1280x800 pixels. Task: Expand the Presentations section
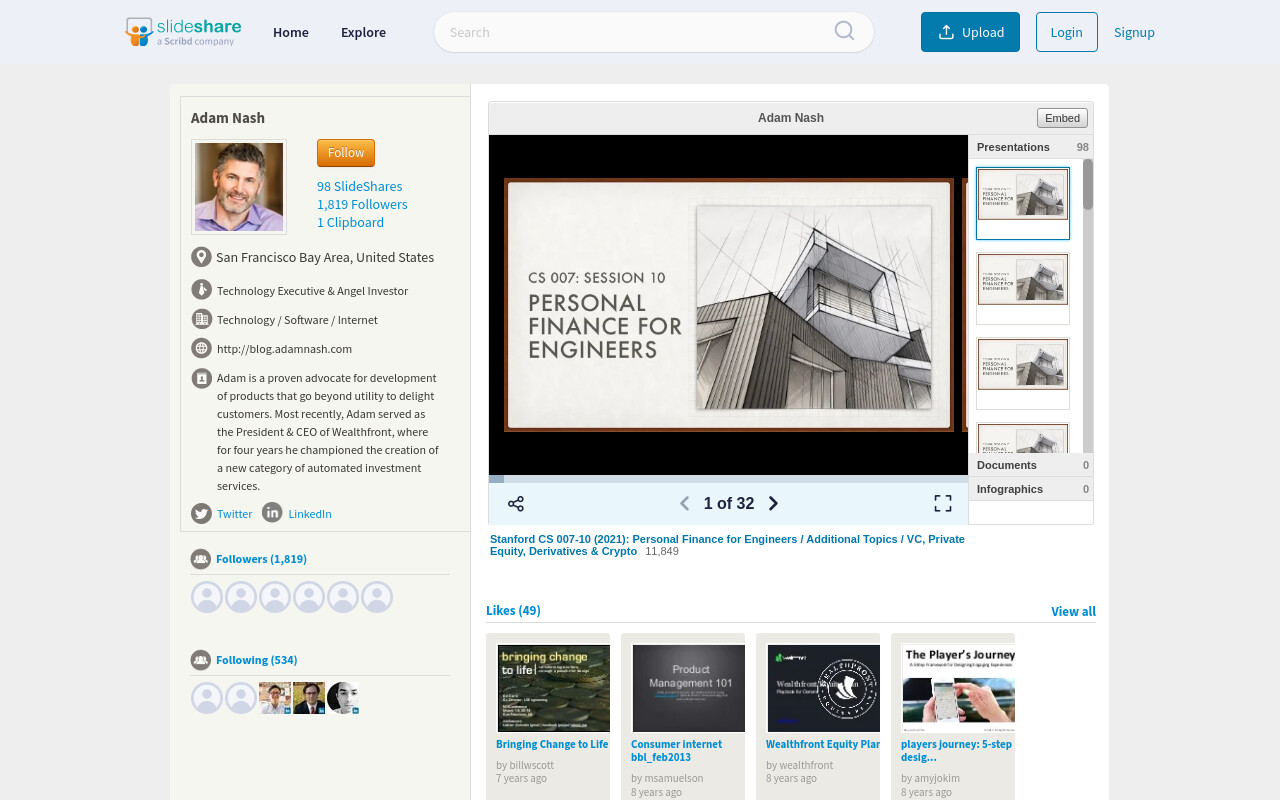(x=1031, y=147)
